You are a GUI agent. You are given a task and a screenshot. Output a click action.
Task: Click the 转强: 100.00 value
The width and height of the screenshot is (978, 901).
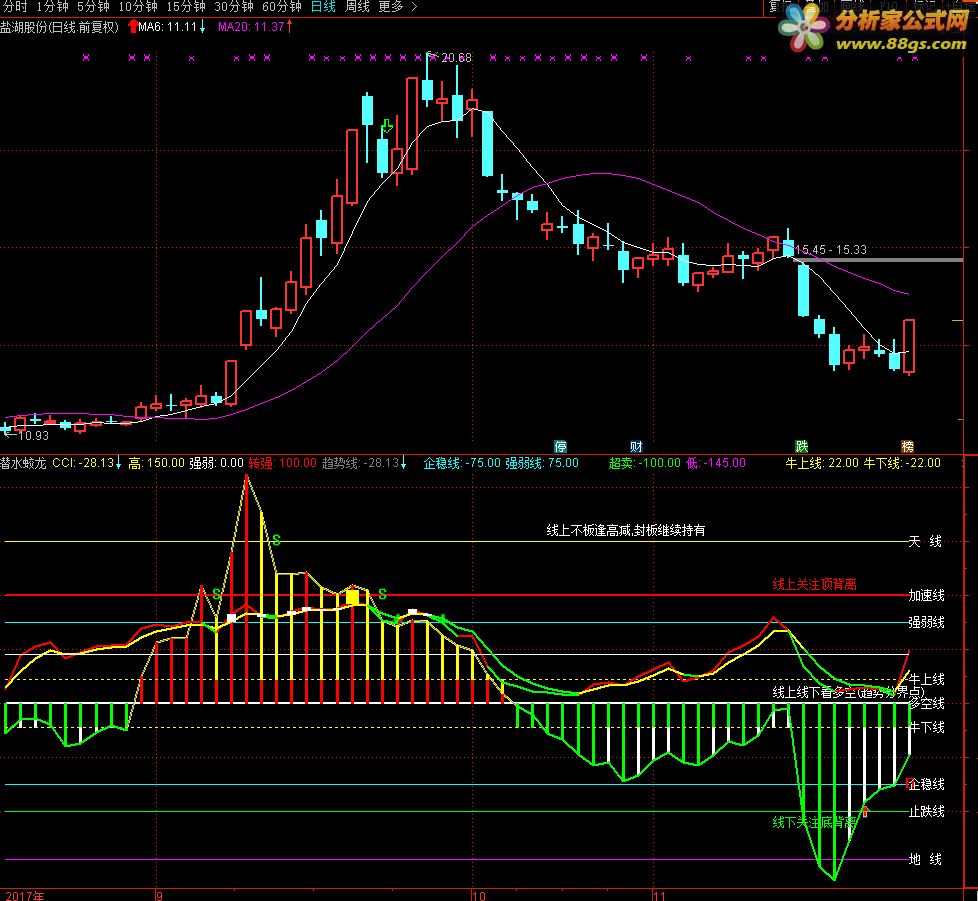(283, 463)
